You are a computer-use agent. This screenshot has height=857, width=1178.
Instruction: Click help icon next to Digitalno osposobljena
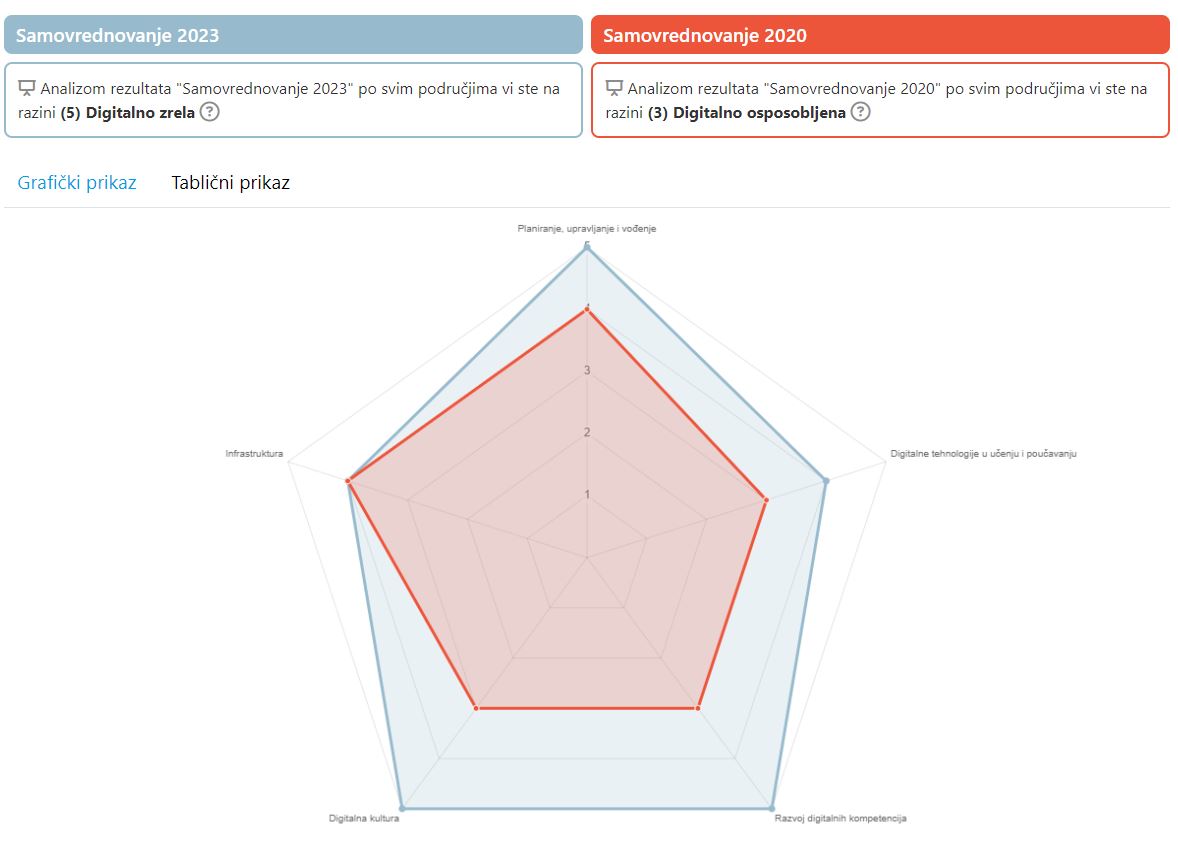860,112
